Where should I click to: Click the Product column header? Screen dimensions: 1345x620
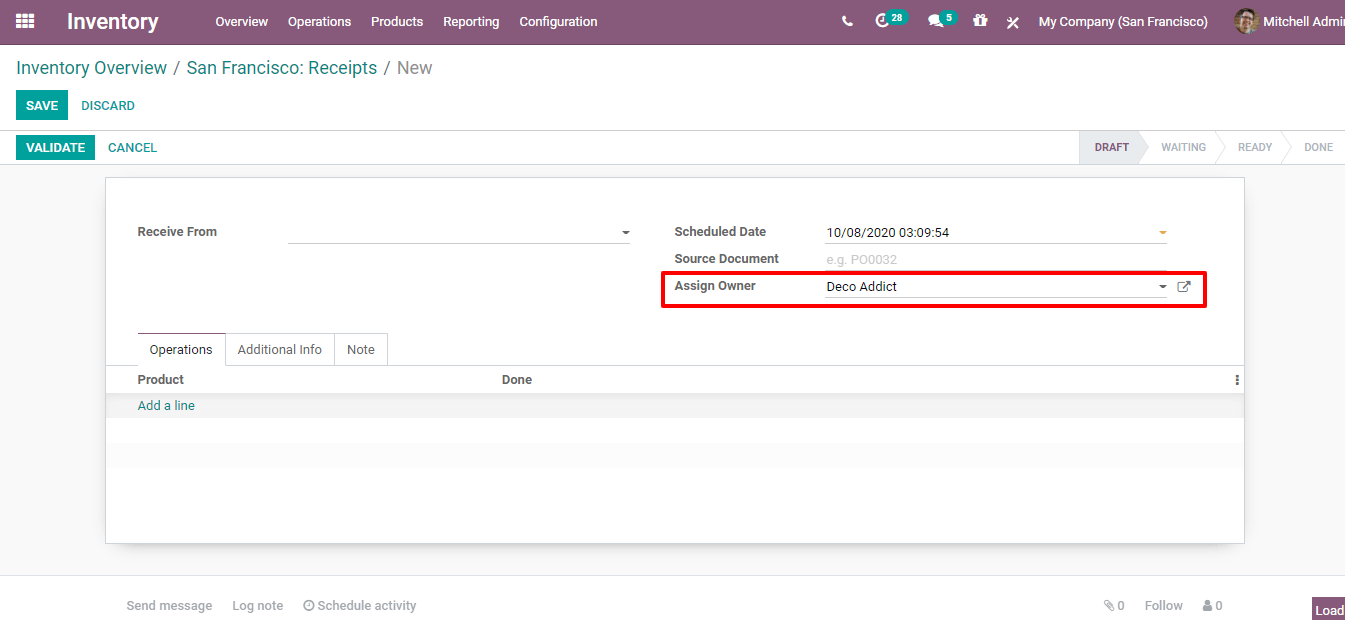tap(161, 380)
